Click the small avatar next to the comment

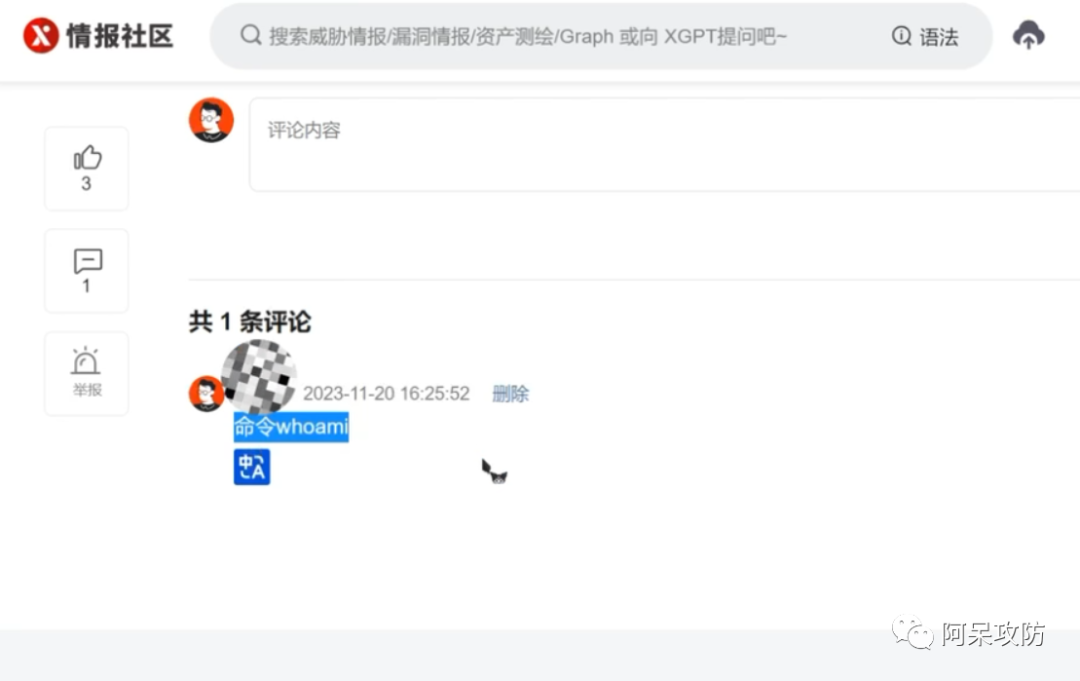click(206, 393)
